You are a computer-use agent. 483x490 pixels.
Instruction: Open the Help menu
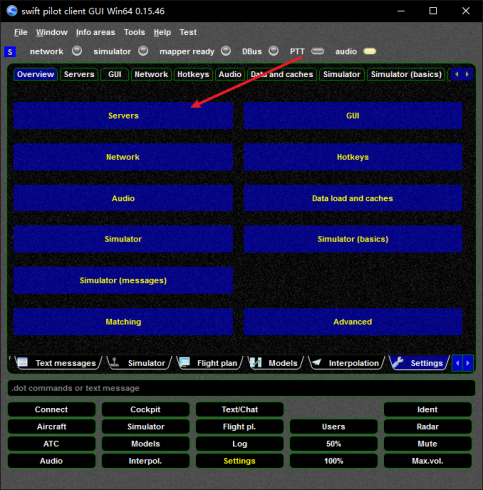coord(162,32)
